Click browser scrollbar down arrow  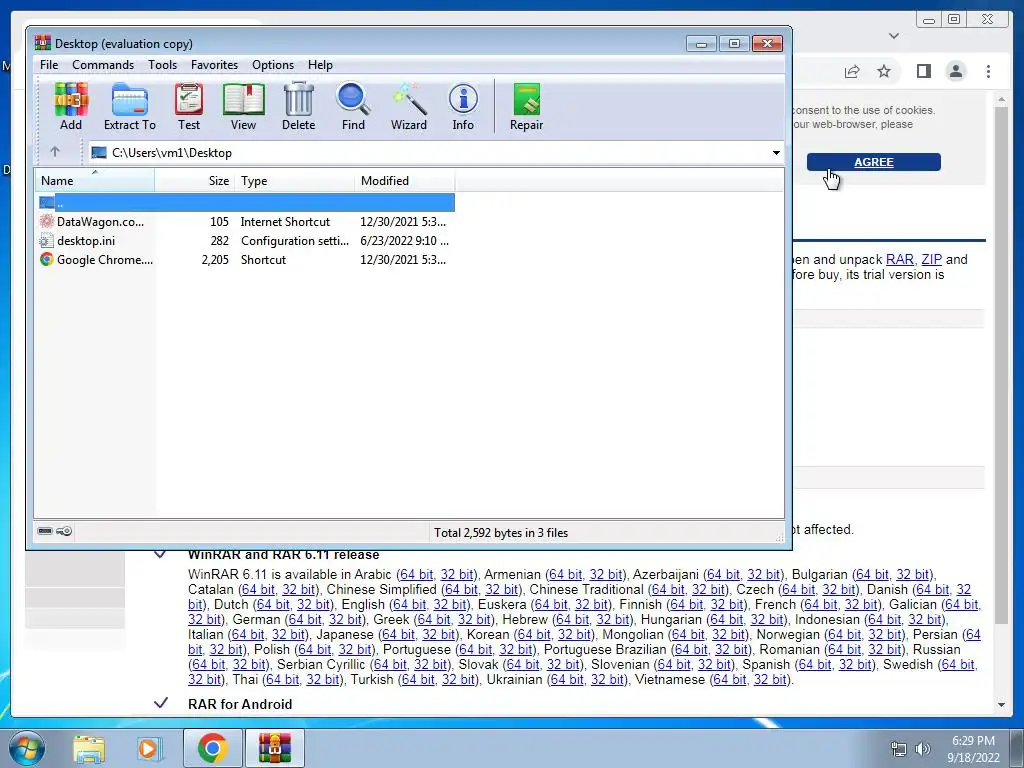[x=1001, y=705]
